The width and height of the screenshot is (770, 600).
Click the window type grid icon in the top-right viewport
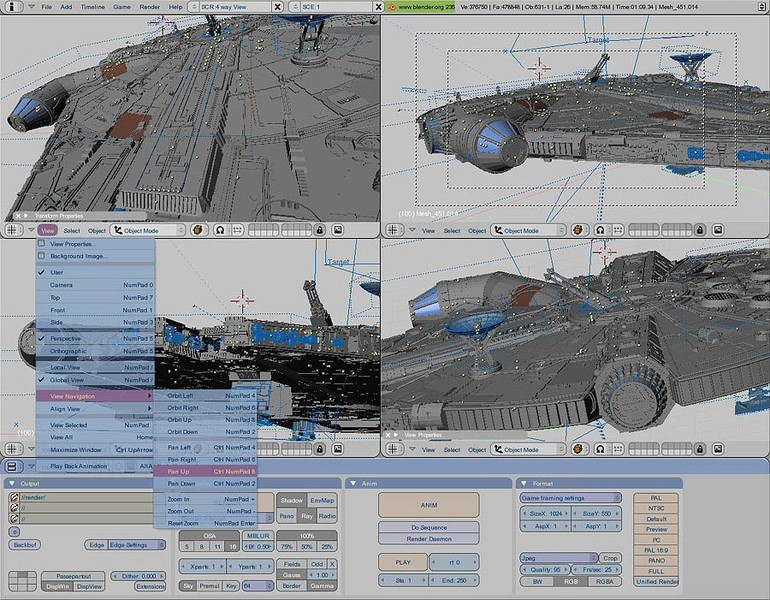coord(393,230)
